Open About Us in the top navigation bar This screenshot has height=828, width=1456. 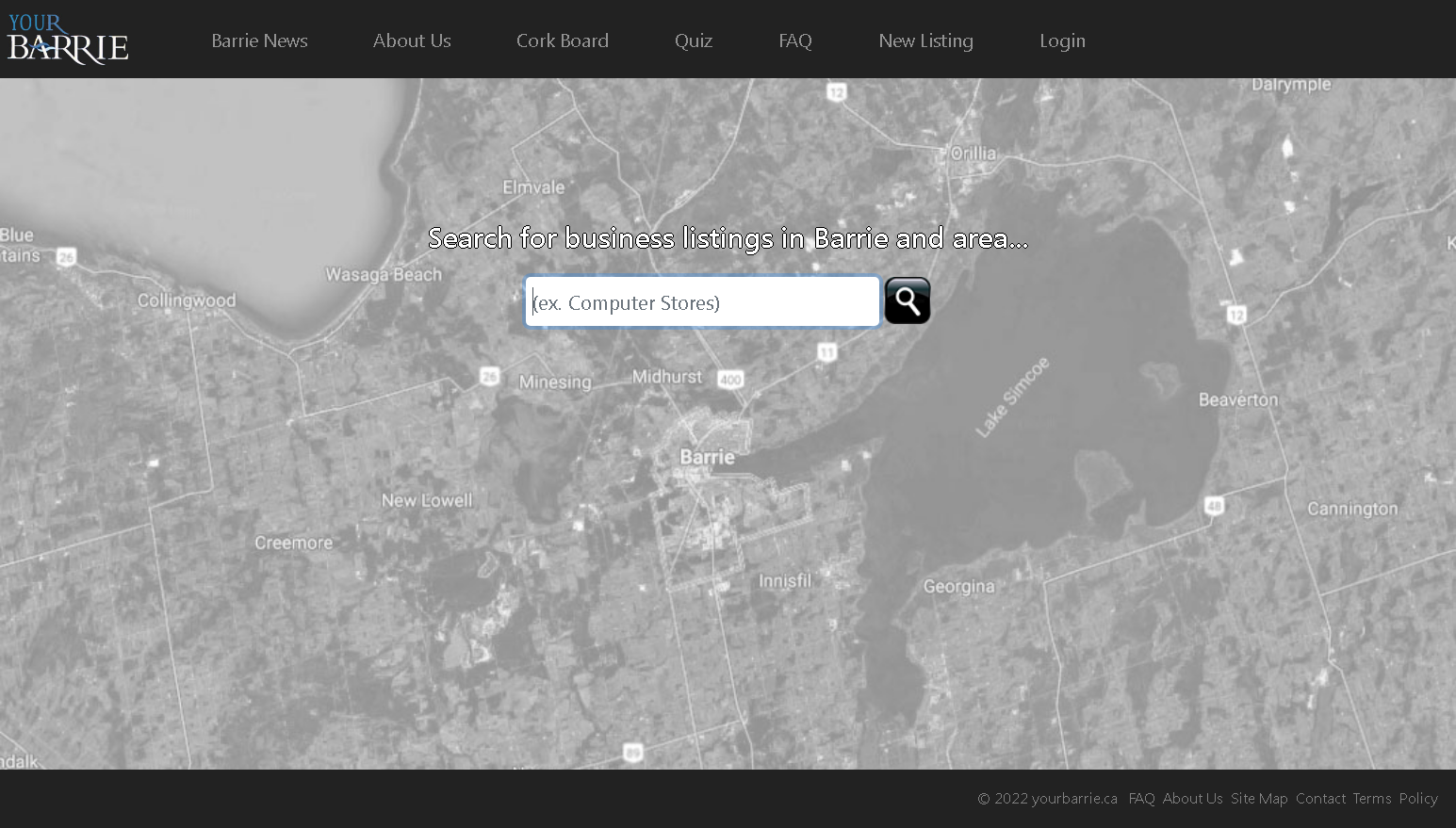412,41
